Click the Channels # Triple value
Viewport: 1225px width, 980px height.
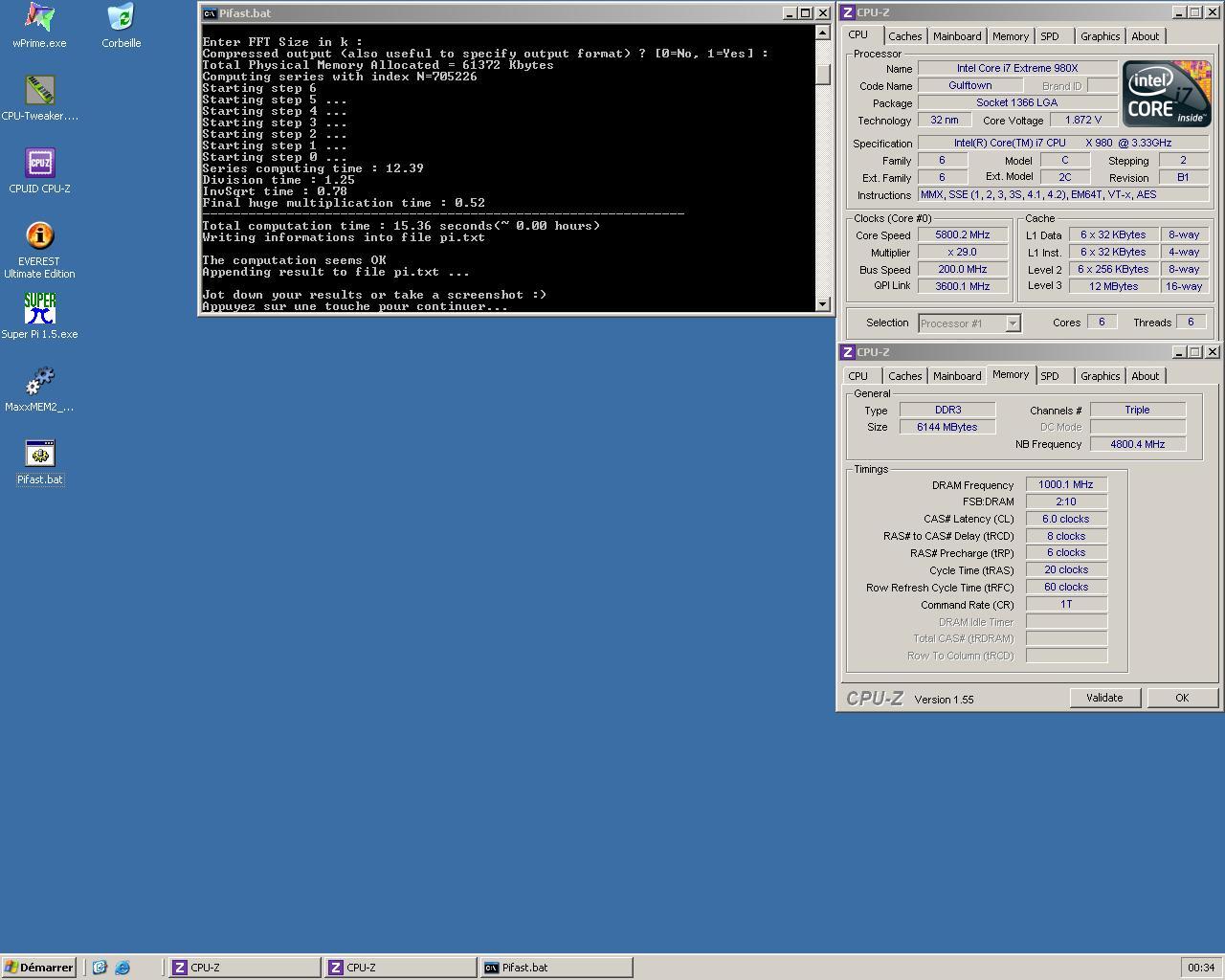click(x=1138, y=410)
